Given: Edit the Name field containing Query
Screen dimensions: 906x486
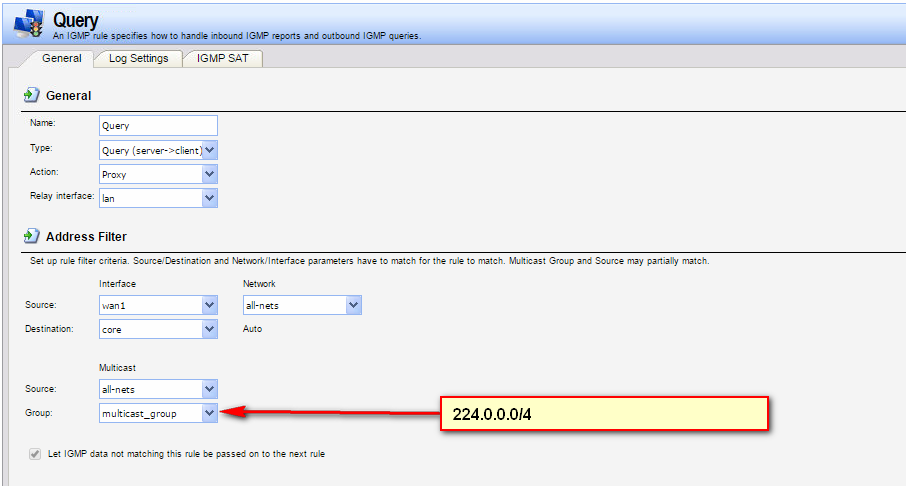Looking at the screenshot, I should (x=158, y=125).
